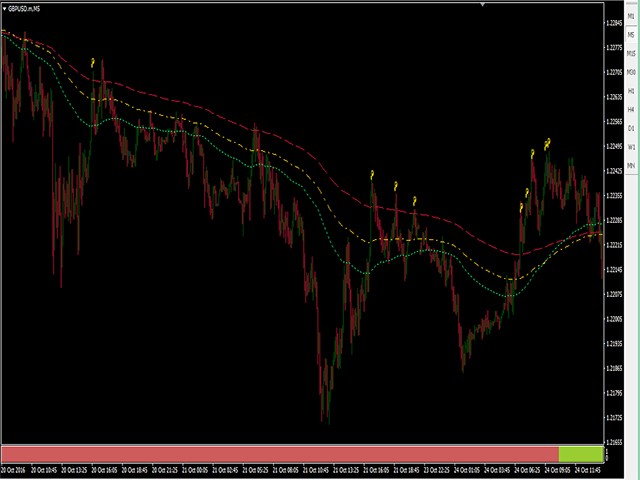Click price label 1.22705 on the axis

pos(614,72)
